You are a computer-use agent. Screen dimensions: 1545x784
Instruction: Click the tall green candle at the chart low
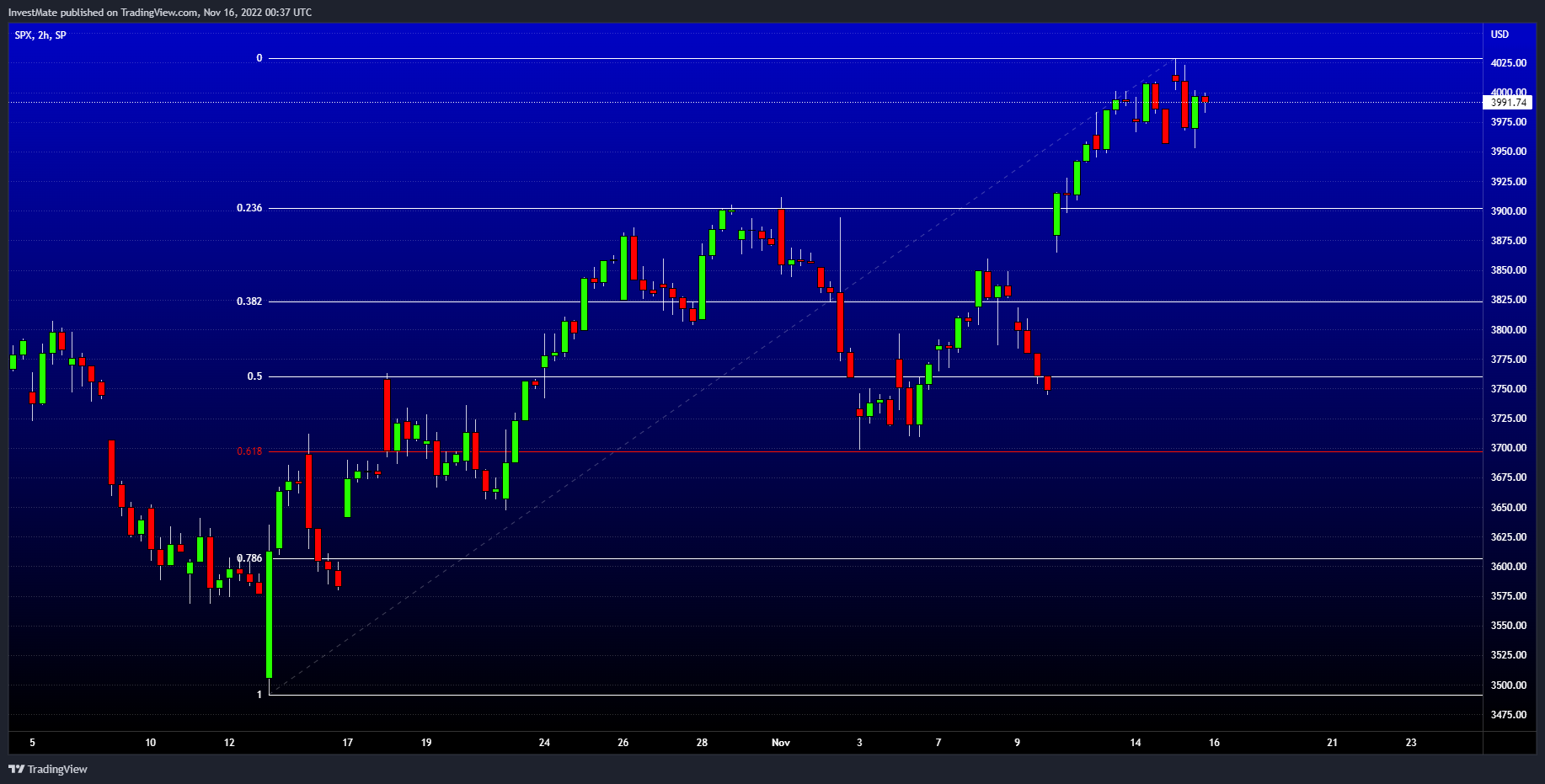click(x=269, y=615)
